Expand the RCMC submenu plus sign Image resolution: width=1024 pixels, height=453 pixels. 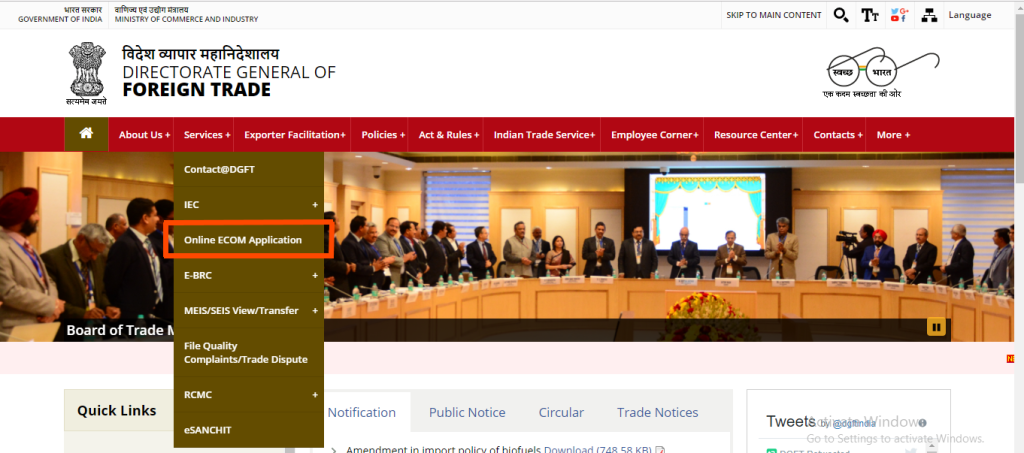pos(315,395)
